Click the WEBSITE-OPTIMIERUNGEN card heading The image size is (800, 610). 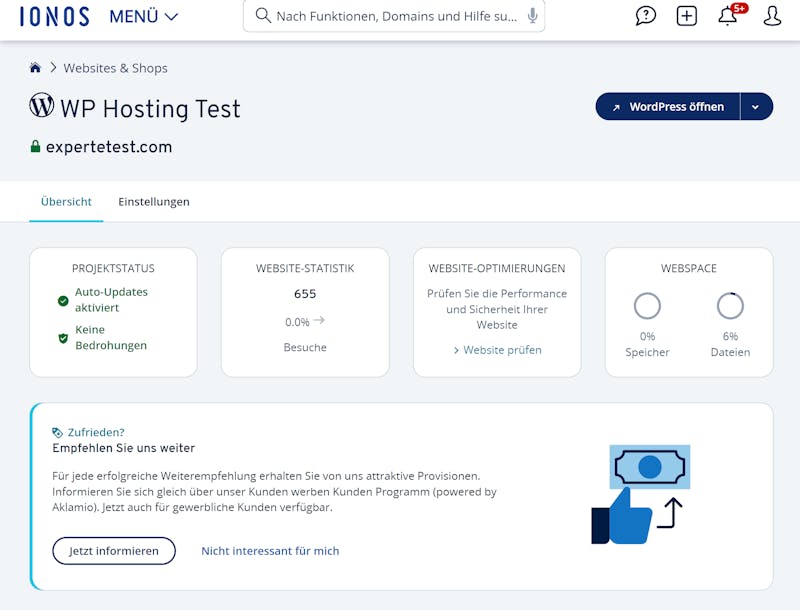tap(497, 268)
